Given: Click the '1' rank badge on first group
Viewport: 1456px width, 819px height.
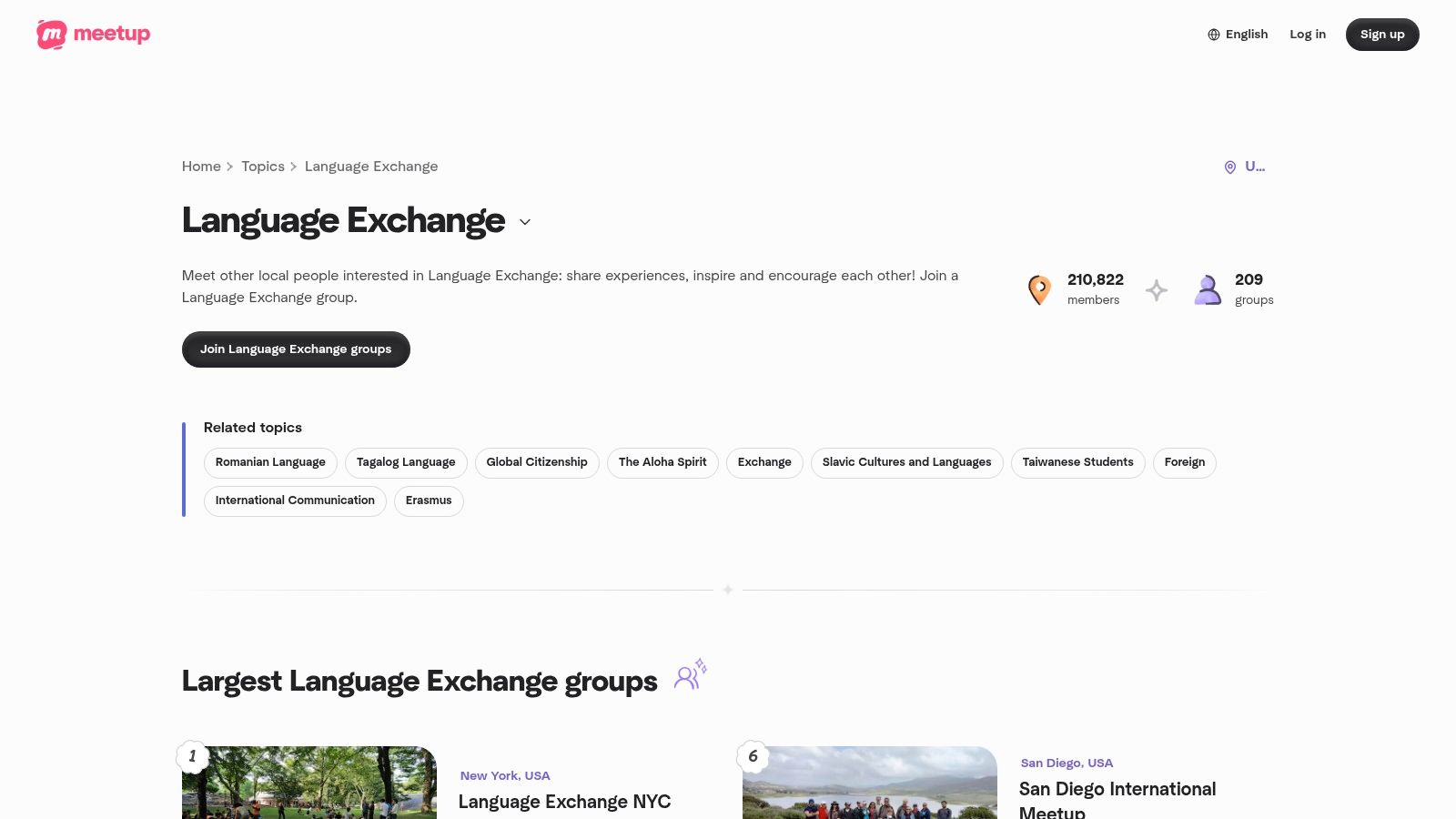Looking at the screenshot, I should pos(193,756).
